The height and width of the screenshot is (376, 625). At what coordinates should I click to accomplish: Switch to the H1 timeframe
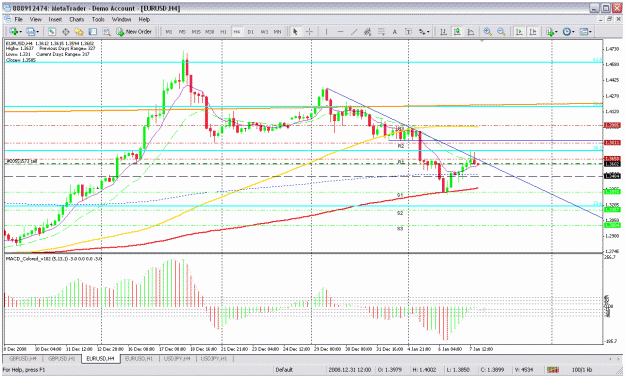coord(223,32)
